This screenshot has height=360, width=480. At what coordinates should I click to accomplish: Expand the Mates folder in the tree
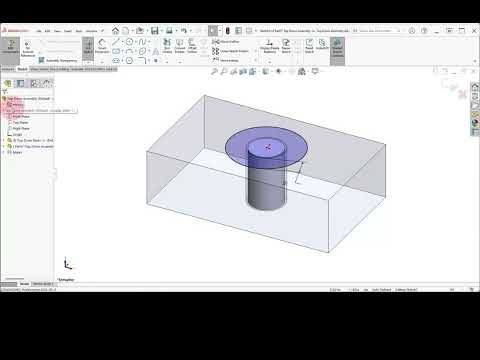click(x=4, y=152)
